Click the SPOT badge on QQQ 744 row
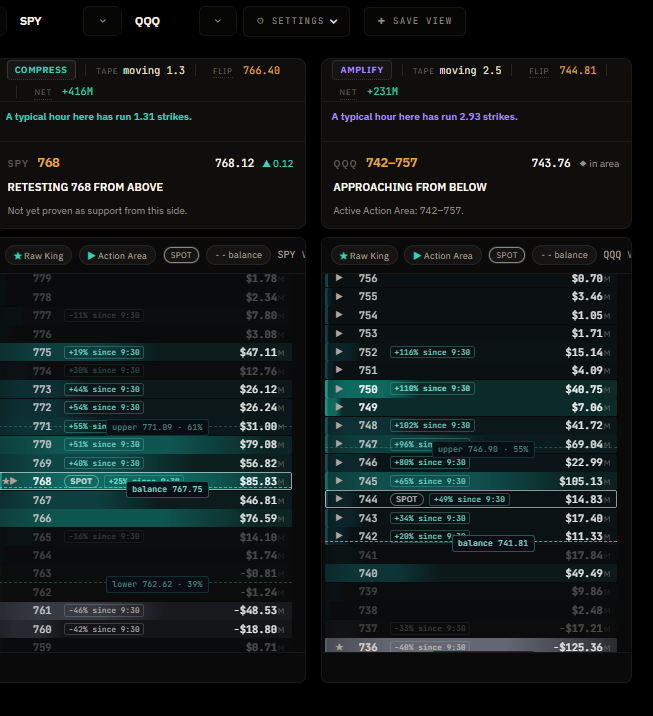The image size is (653, 716). 407,499
